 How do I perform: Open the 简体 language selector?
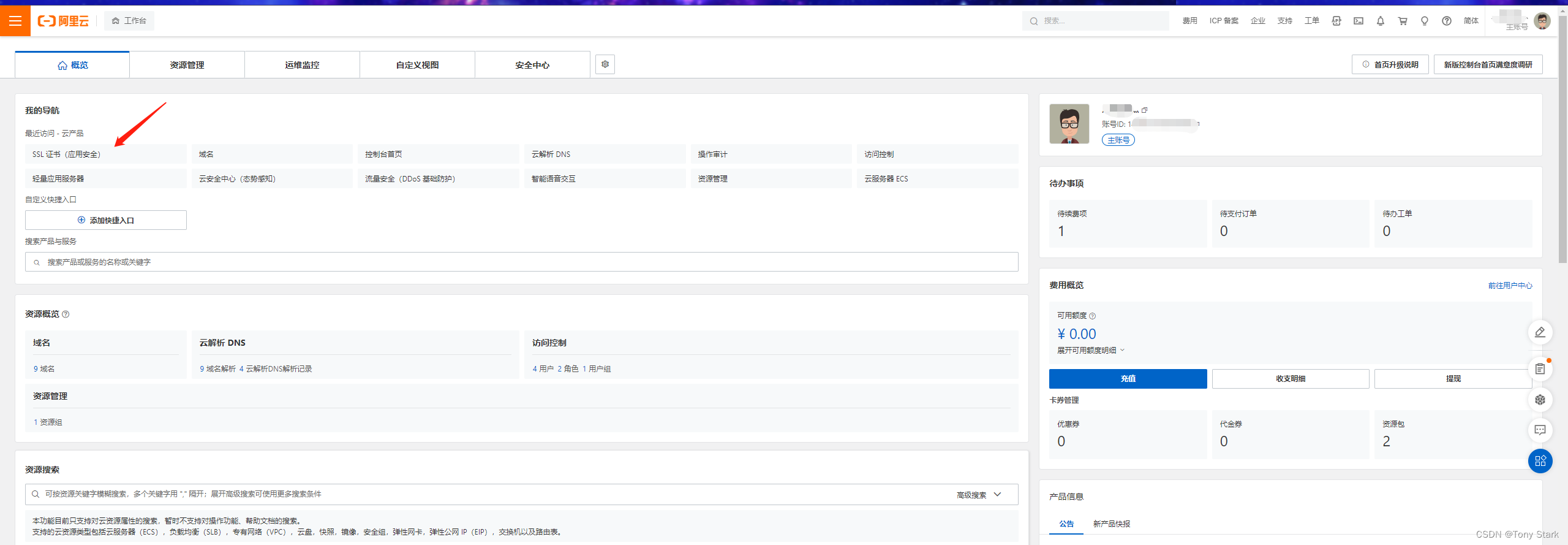coord(1471,21)
